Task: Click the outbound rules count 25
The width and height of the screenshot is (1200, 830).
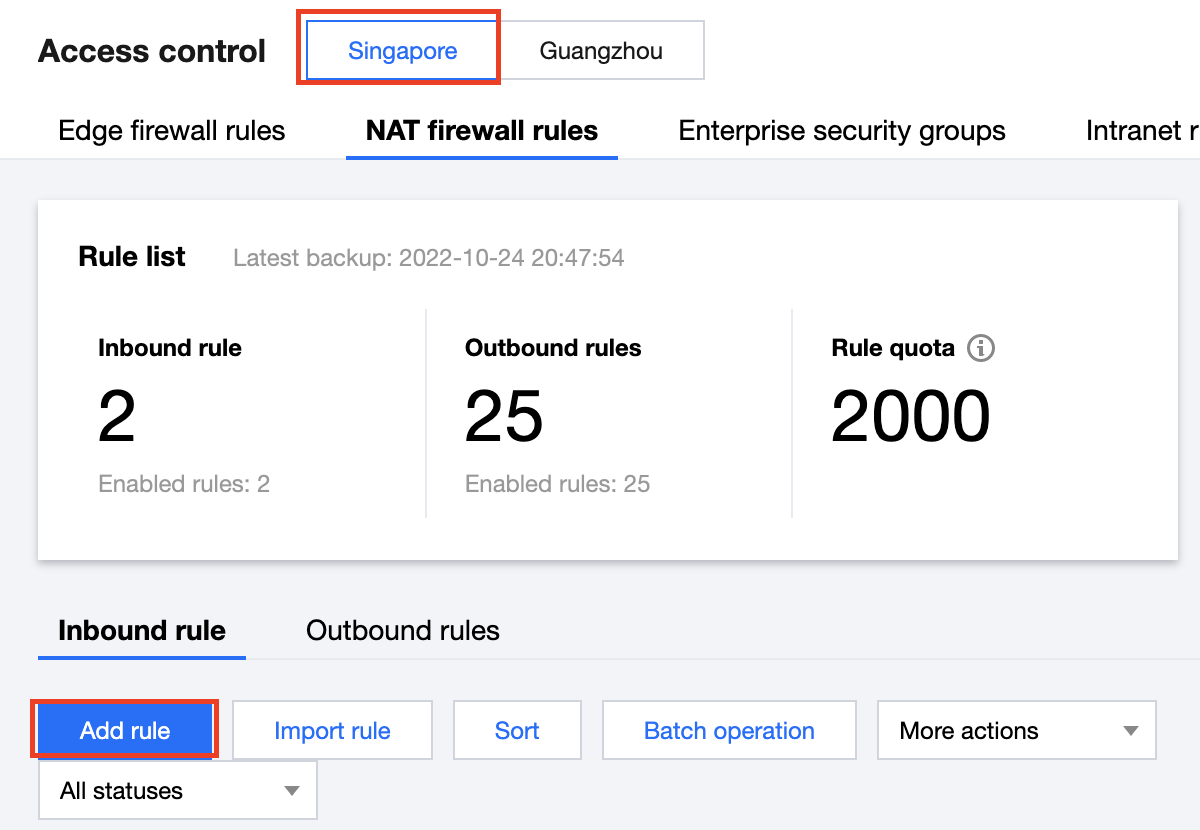Action: pyautogui.click(x=504, y=418)
